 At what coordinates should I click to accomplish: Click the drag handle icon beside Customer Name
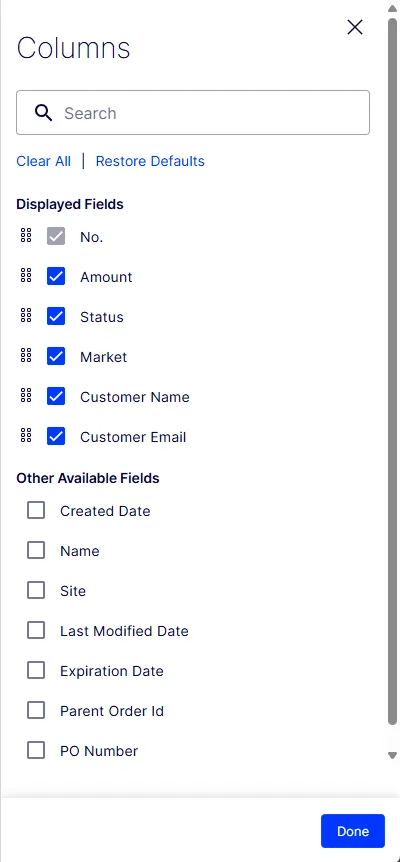pyautogui.click(x=26, y=395)
